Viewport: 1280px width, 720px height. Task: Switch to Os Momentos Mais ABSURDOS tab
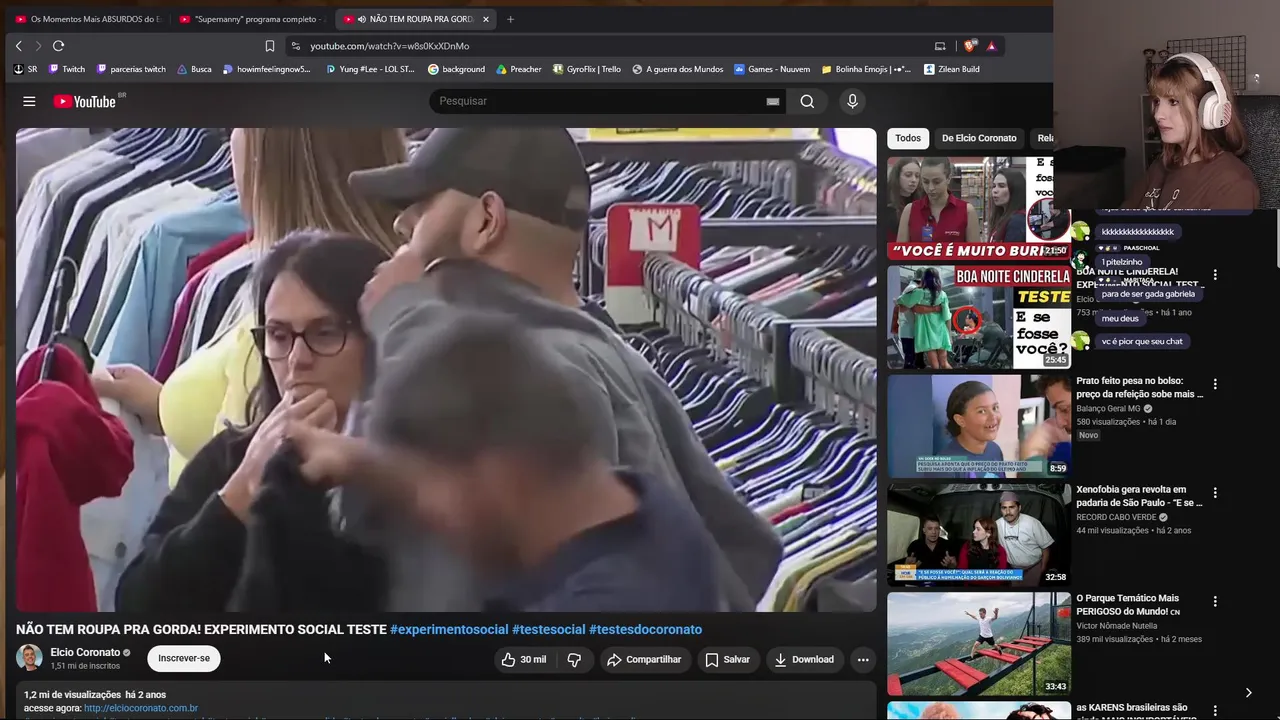click(x=88, y=19)
